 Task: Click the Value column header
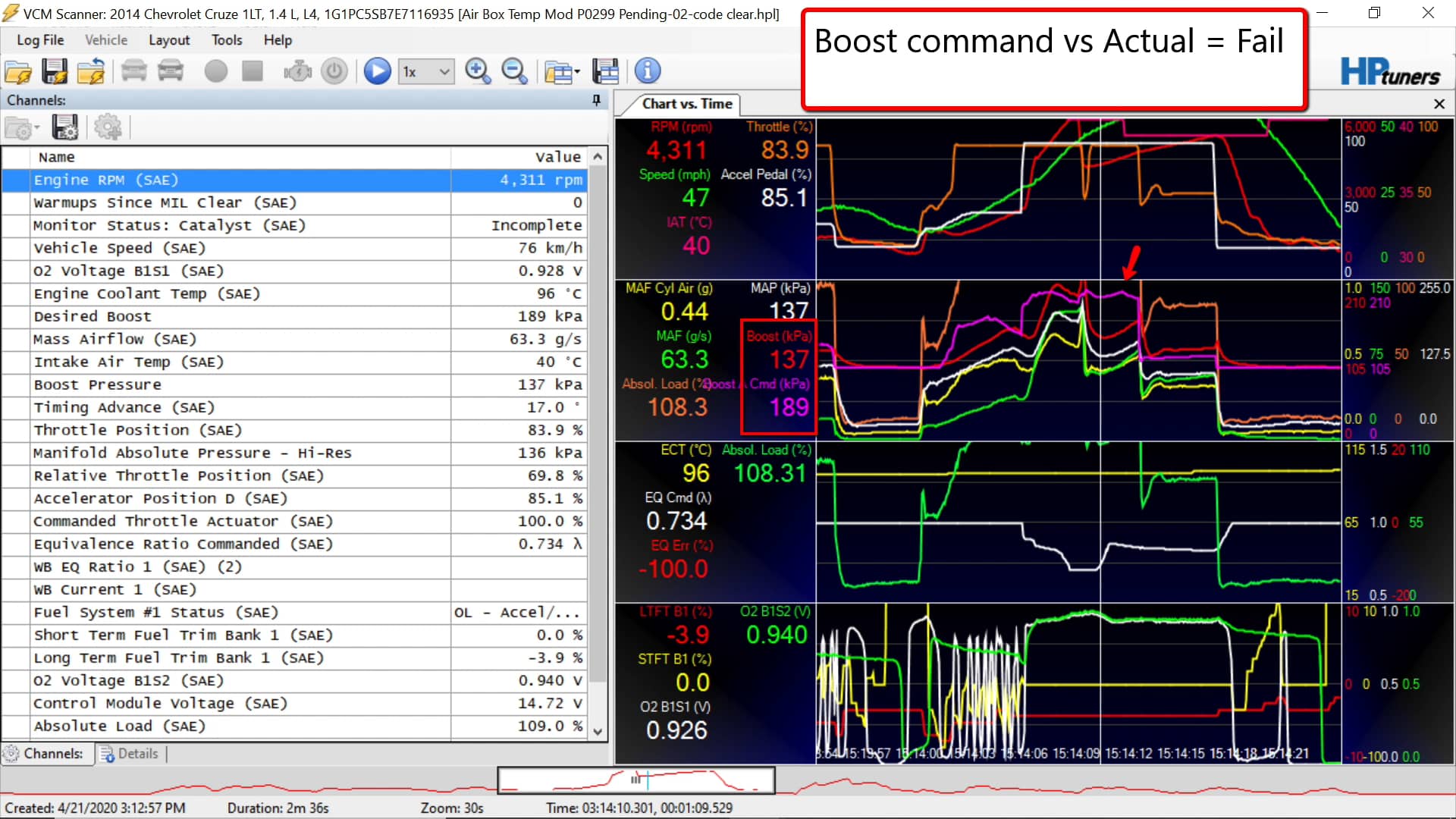pos(519,157)
